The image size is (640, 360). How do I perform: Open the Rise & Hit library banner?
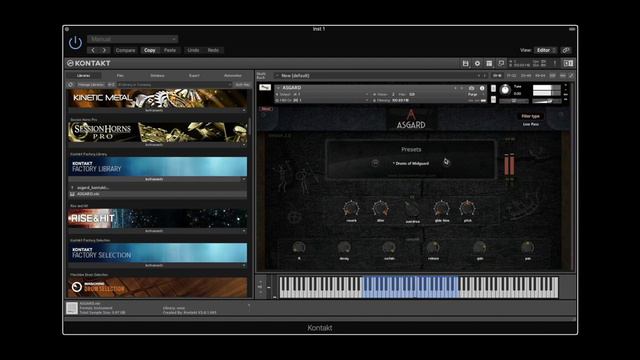(x=157, y=218)
